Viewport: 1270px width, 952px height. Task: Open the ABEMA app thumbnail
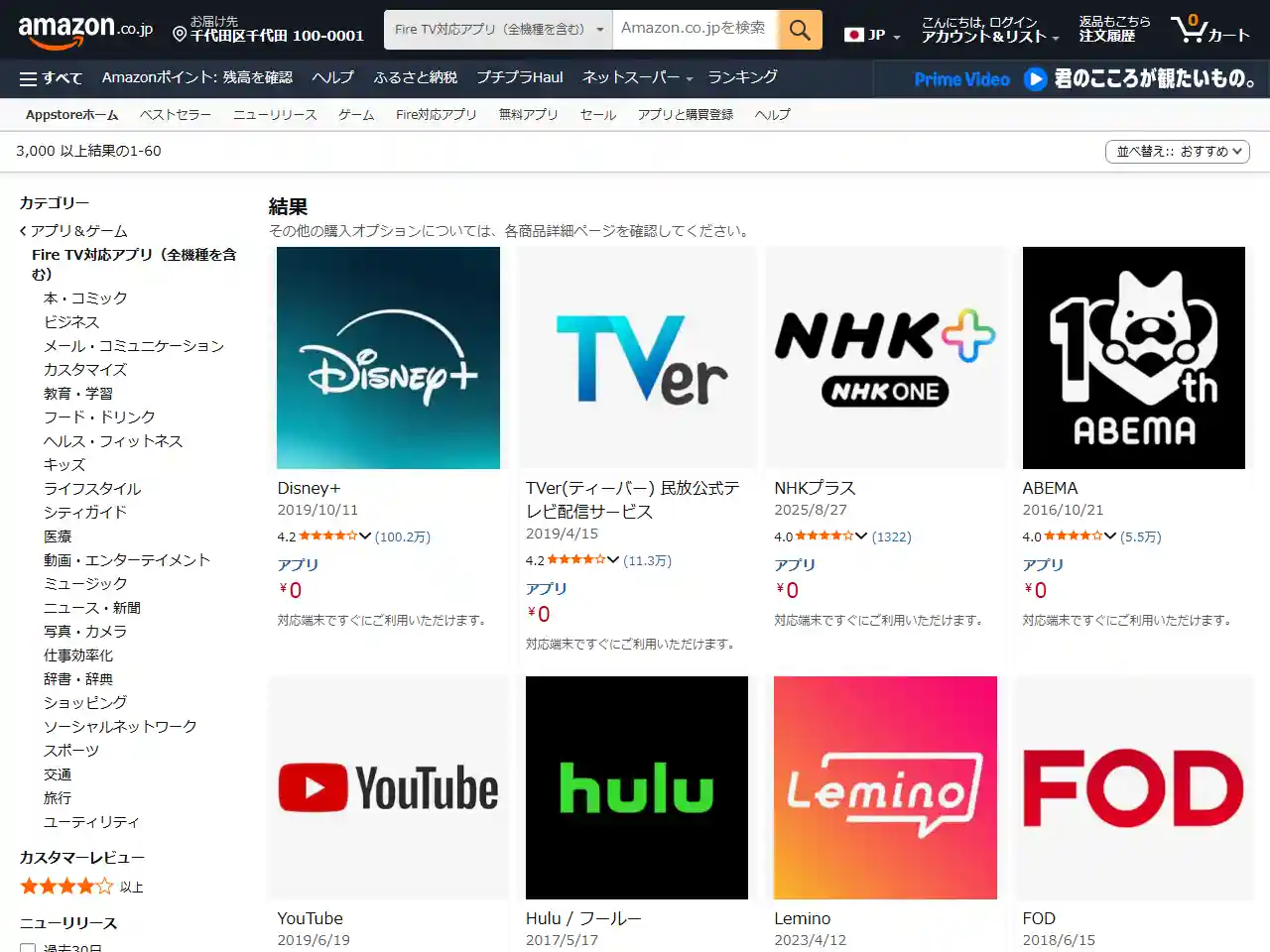(x=1134, y=358)
